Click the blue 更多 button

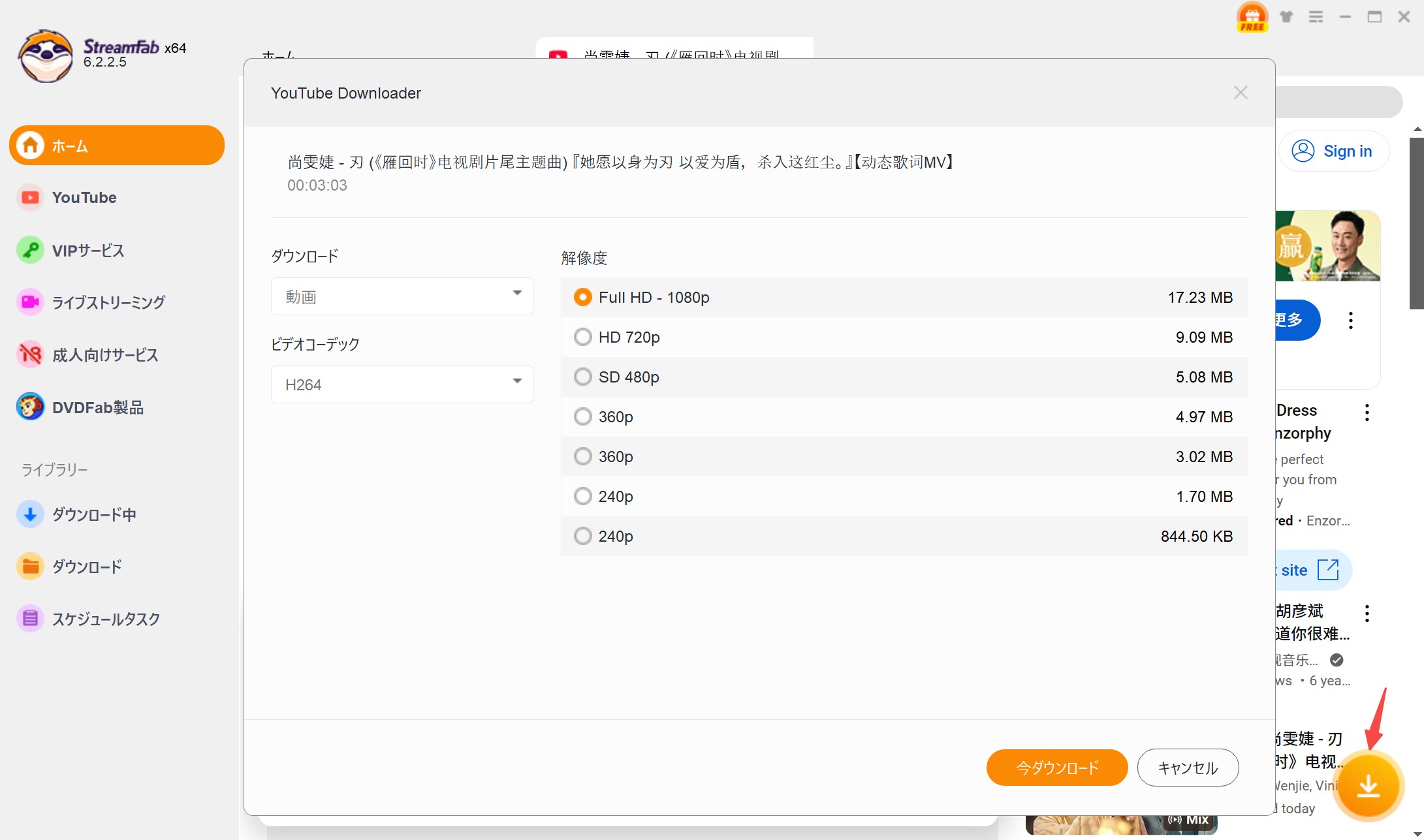click(x=1298, y=320)
